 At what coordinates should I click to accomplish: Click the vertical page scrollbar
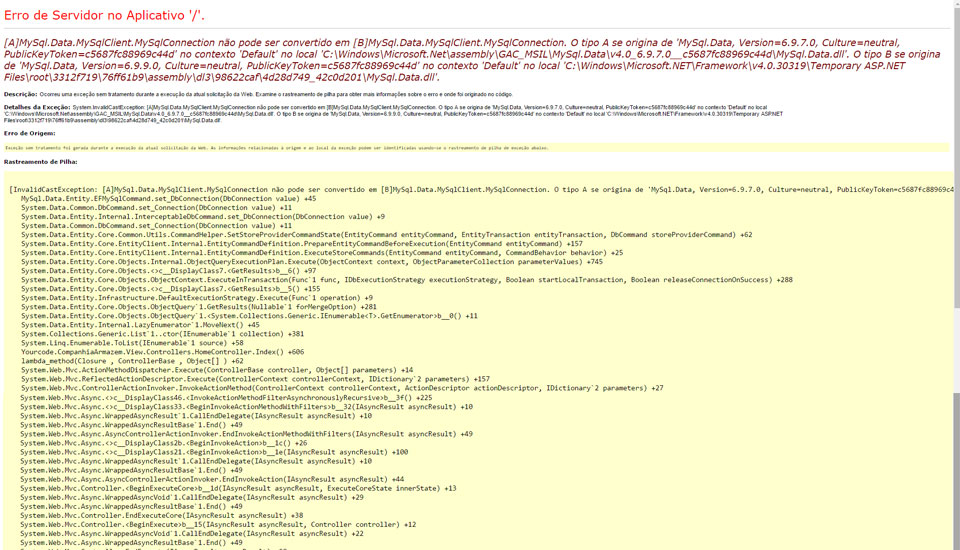pos(956,275)
